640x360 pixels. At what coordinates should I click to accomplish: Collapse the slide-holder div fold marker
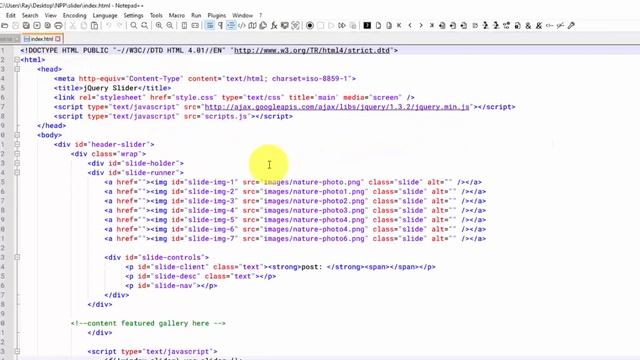click(17, 163)
